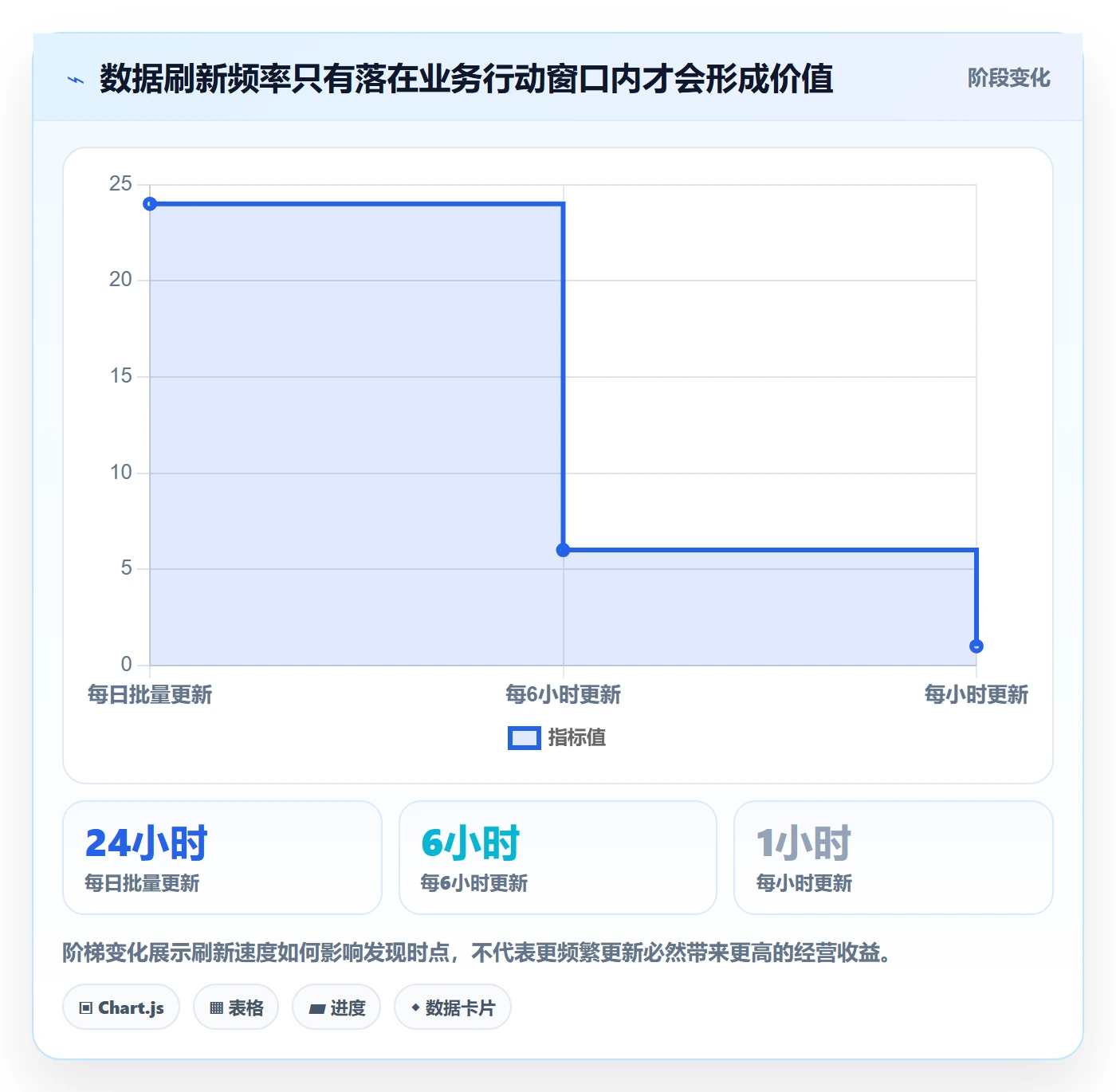Click the 表格 tag chip
Screen dimensions: 1116x1092
(236, 1008)
